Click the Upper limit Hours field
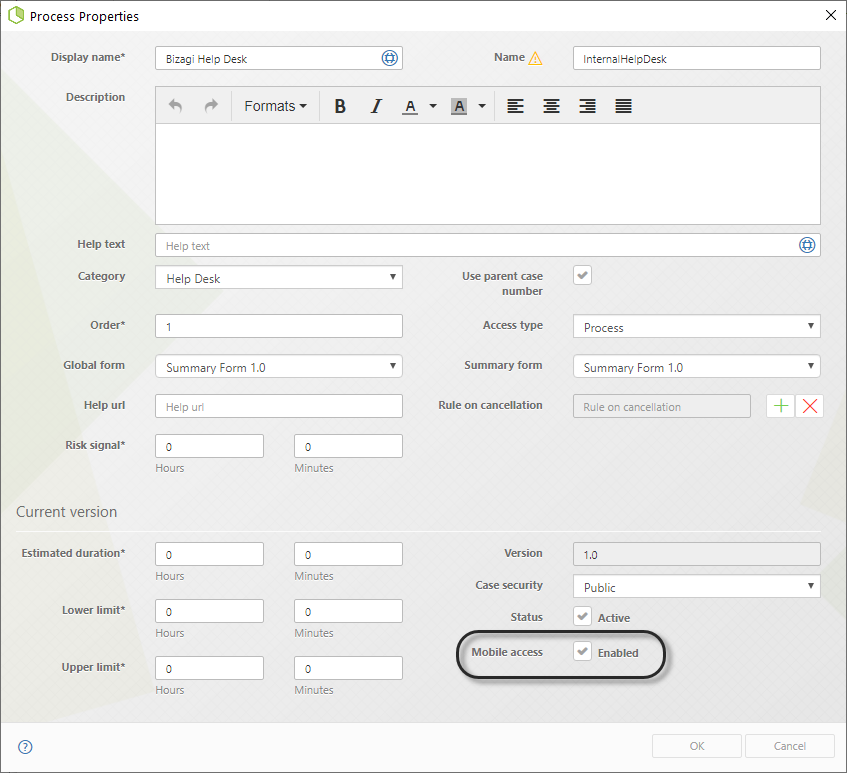The image size is (847, 773). [x=210, y=668]
